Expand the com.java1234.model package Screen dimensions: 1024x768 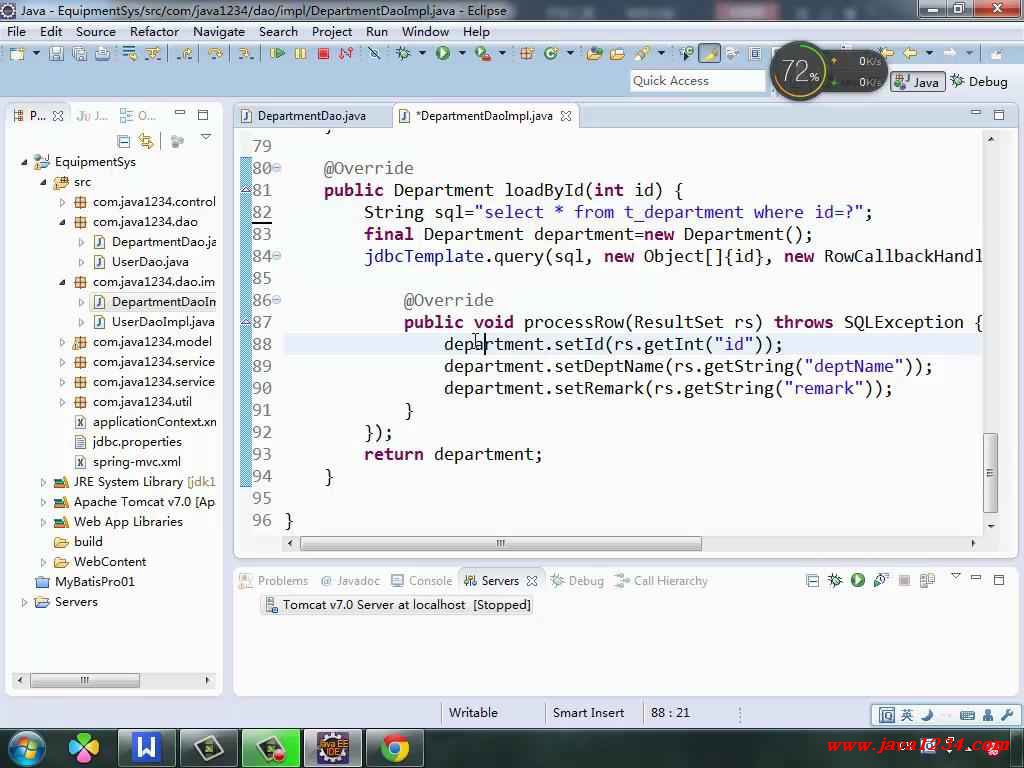pos(62,342)
